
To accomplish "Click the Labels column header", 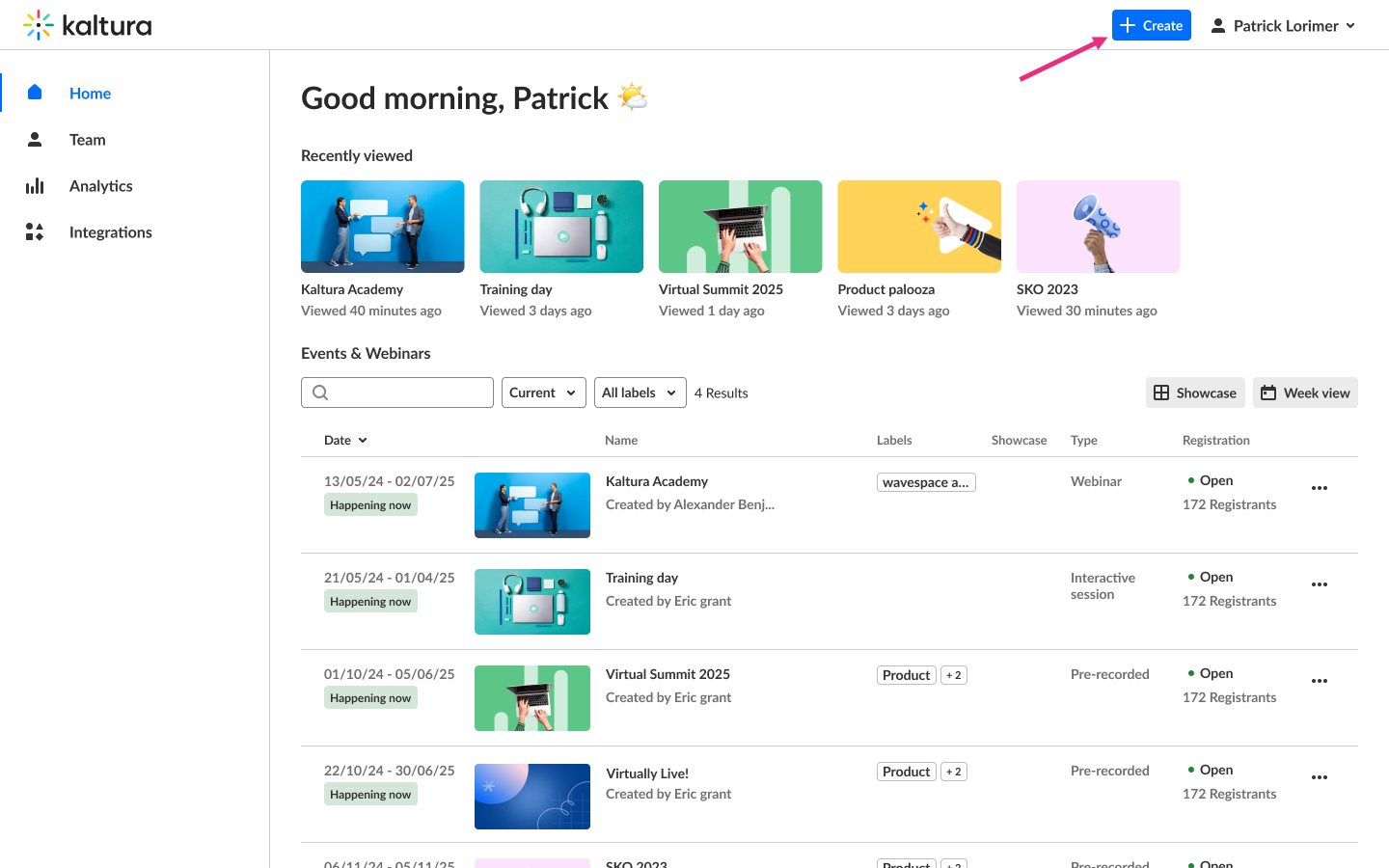I will (x=894, y=440).
